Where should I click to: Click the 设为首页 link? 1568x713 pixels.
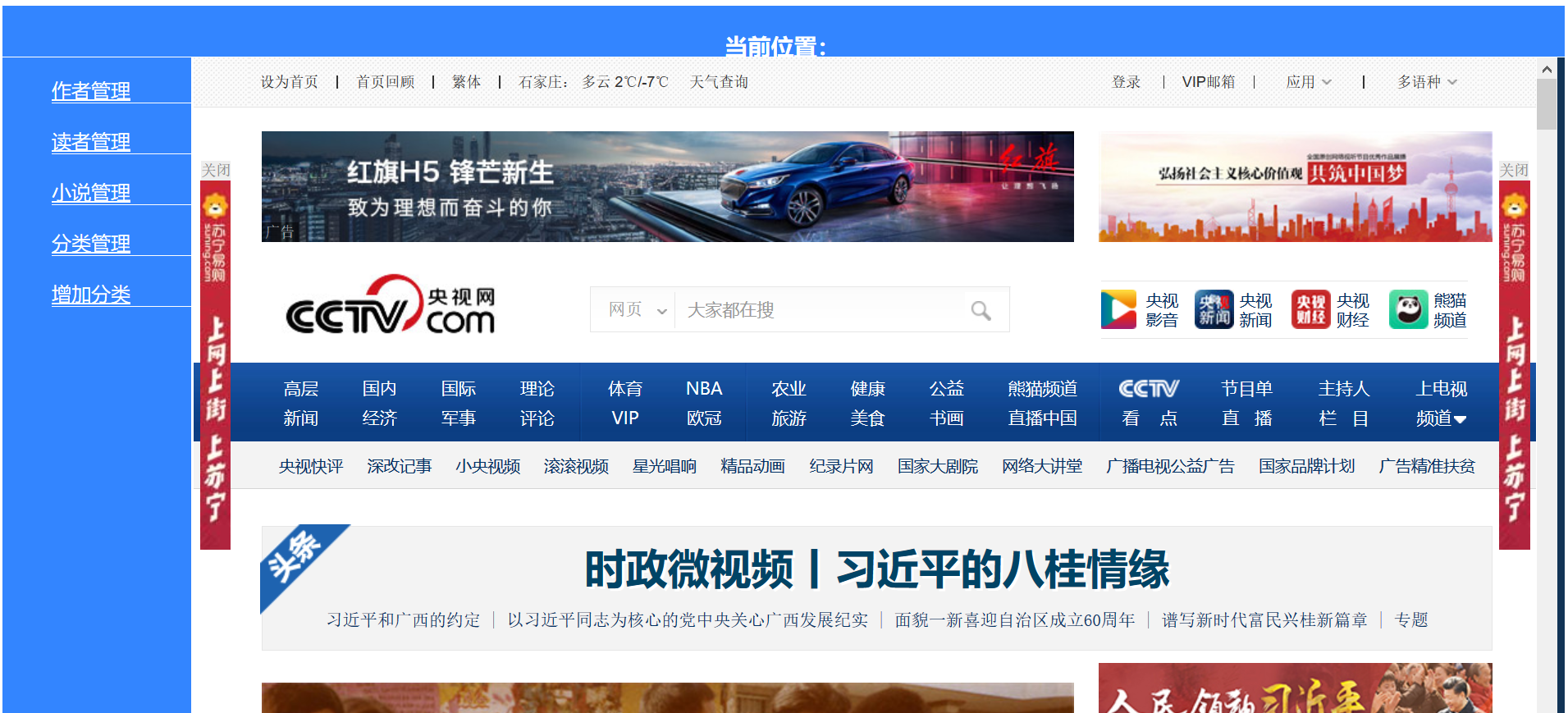click(290, 82)
